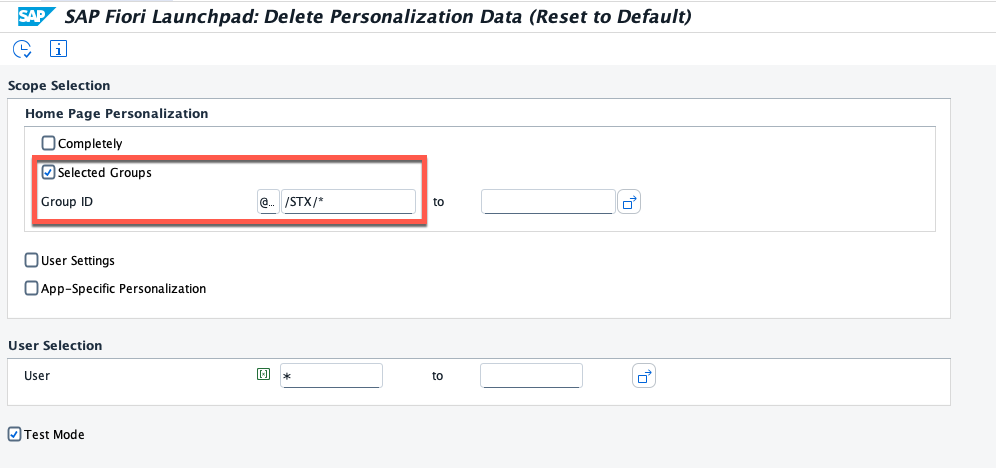Click the Group ID upper limit field

point(547,202)
